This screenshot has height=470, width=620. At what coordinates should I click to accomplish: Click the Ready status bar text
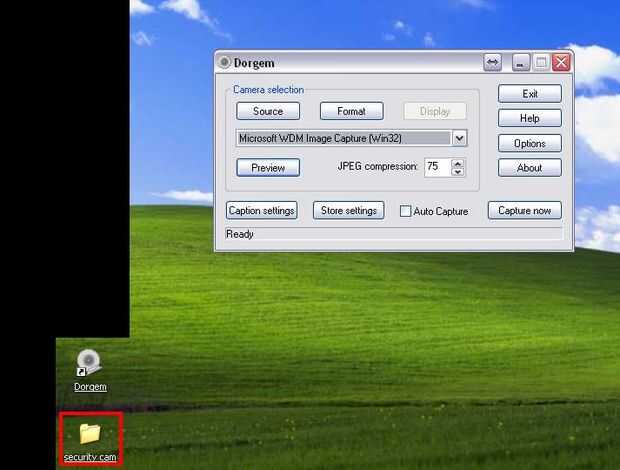[x=240, y=234]
